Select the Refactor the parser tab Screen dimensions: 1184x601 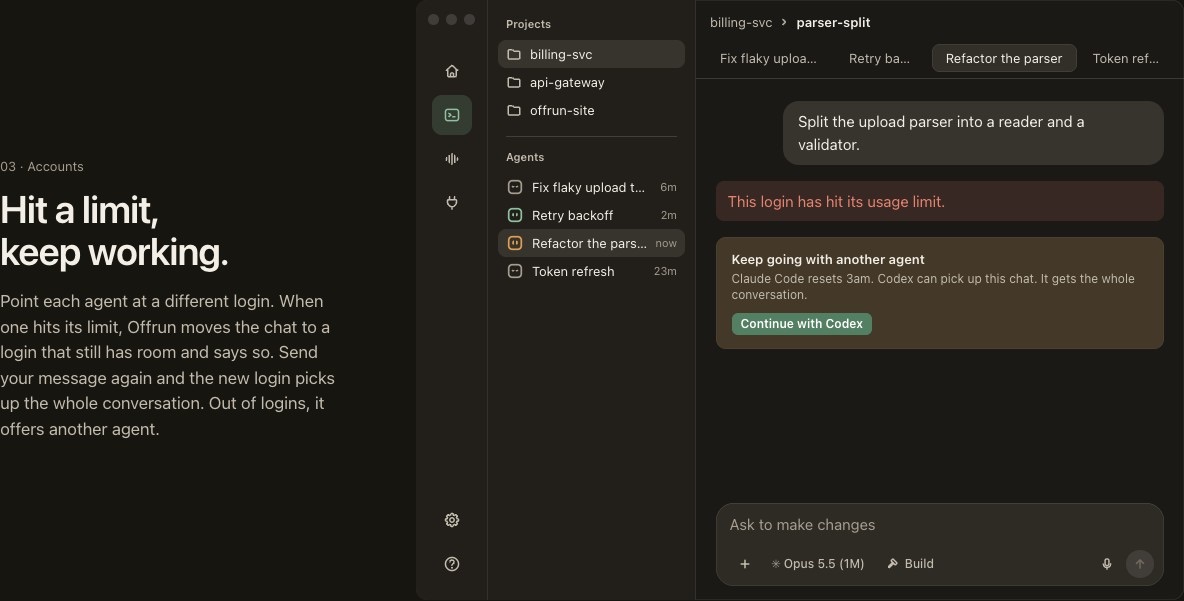coord(1004,58)
